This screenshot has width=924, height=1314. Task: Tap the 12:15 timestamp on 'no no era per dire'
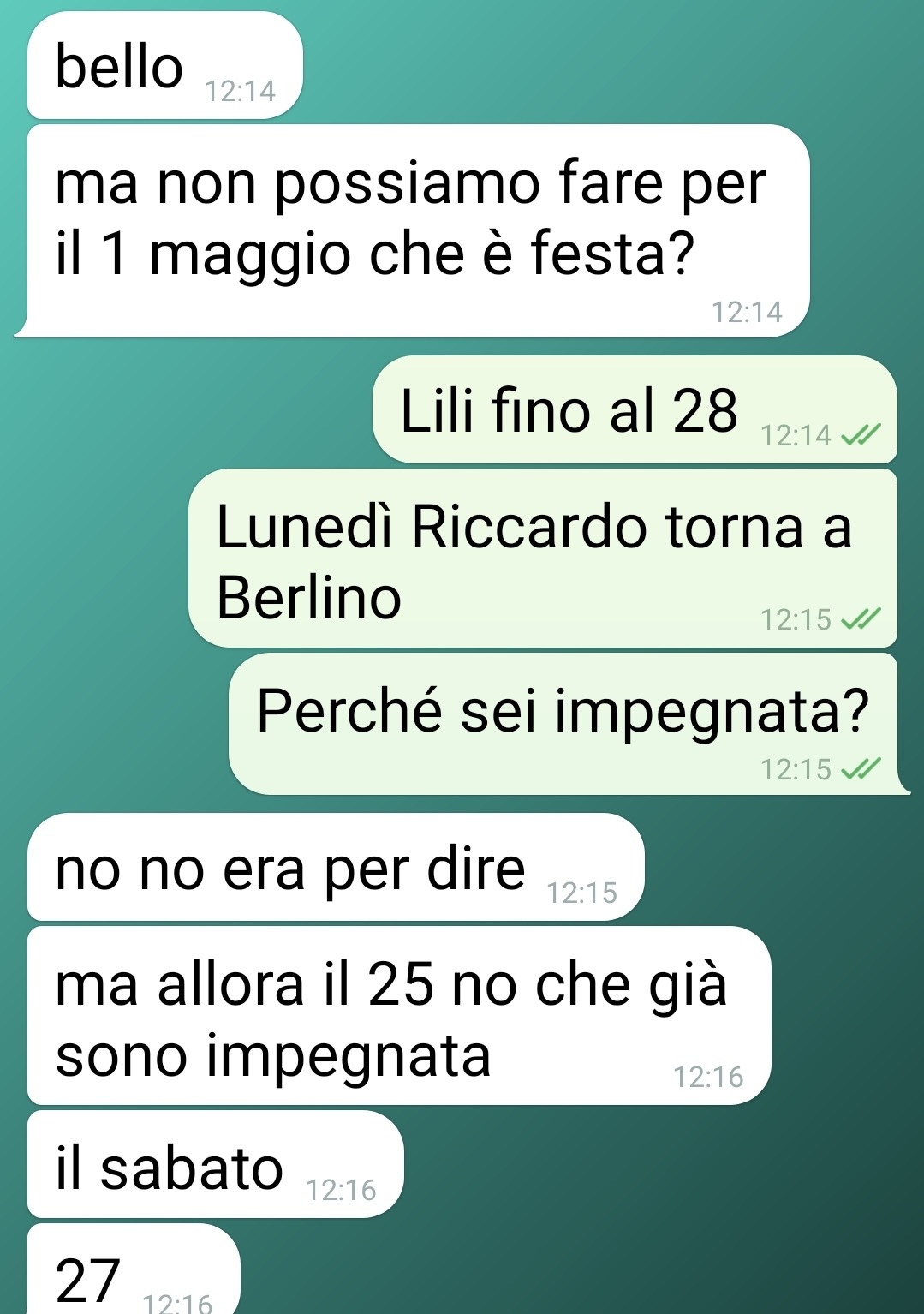coord(582,893)
